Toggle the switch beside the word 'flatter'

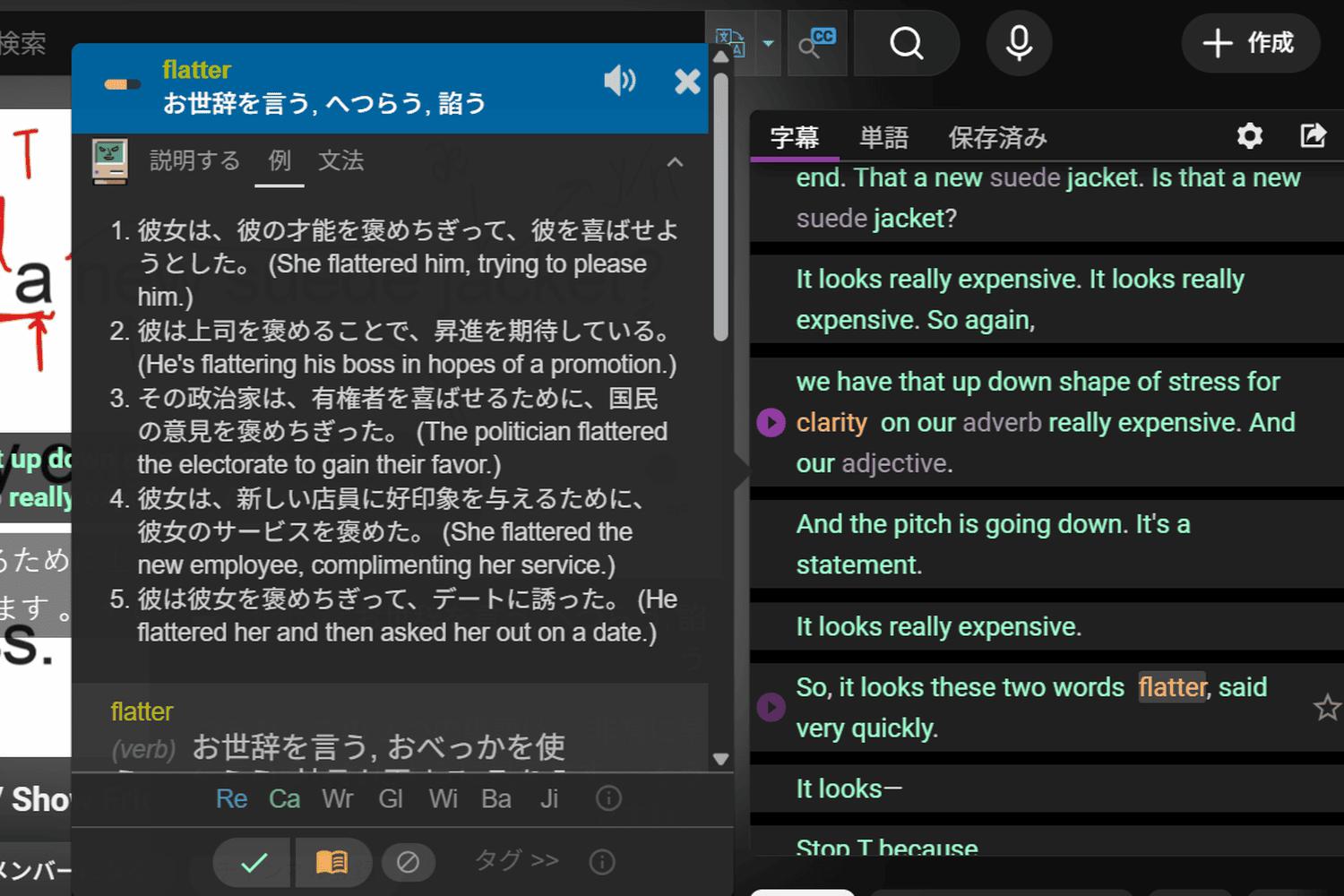[x=124, y=83]
